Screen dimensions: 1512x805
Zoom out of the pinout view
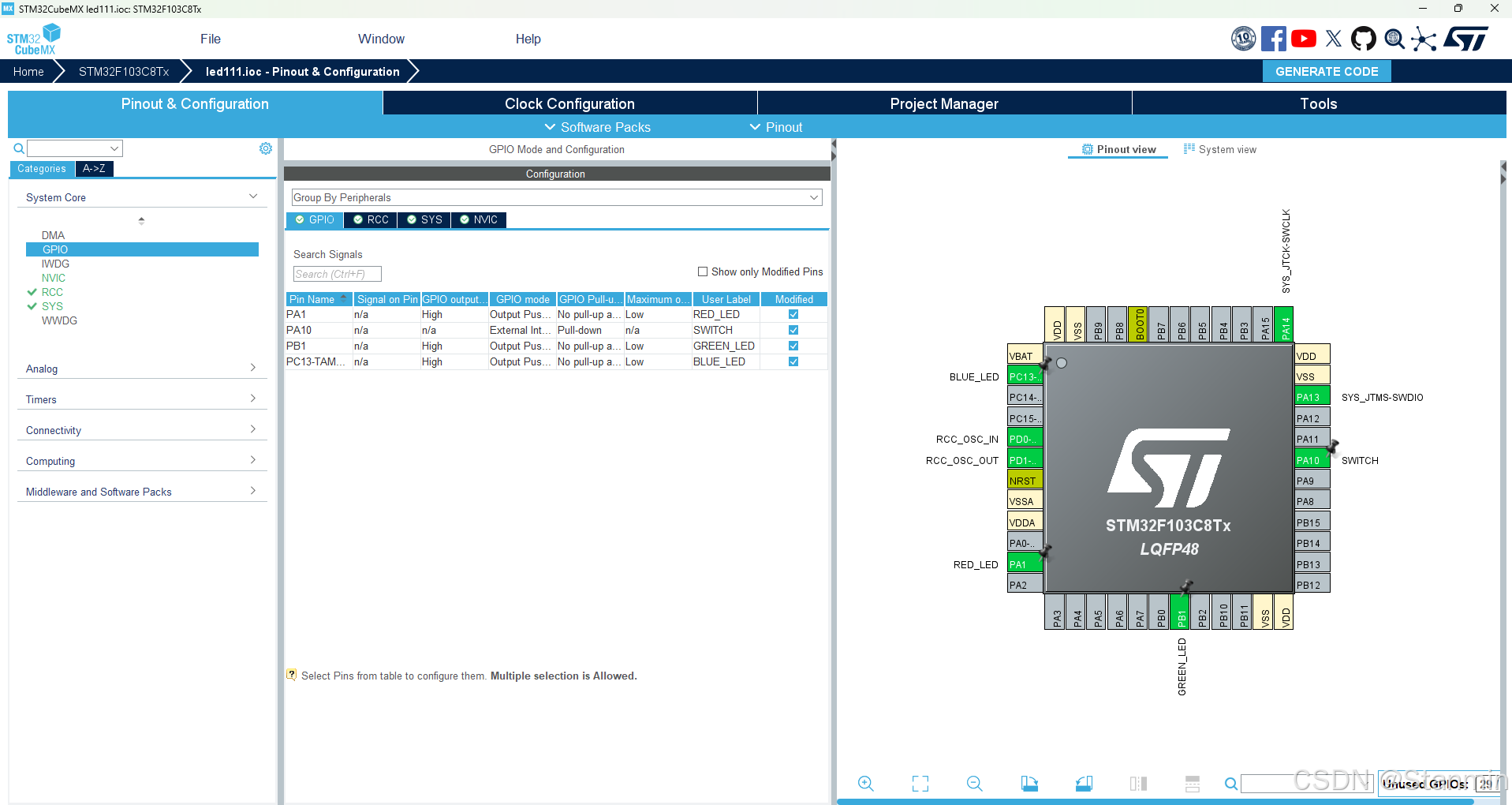(x=975, y=784)
